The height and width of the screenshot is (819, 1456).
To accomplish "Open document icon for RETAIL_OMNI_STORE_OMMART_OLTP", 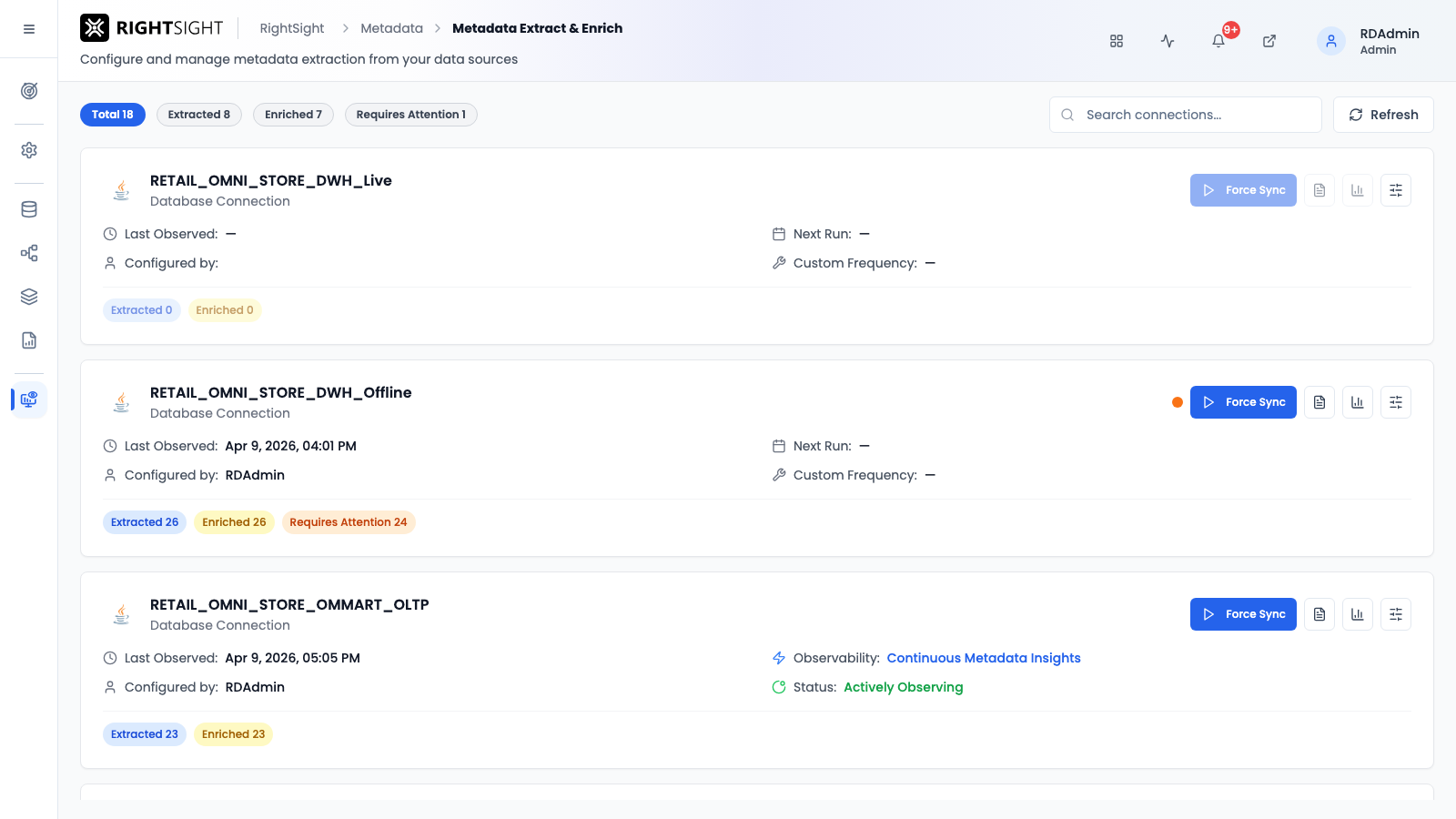I will (x=1319, y=614).
